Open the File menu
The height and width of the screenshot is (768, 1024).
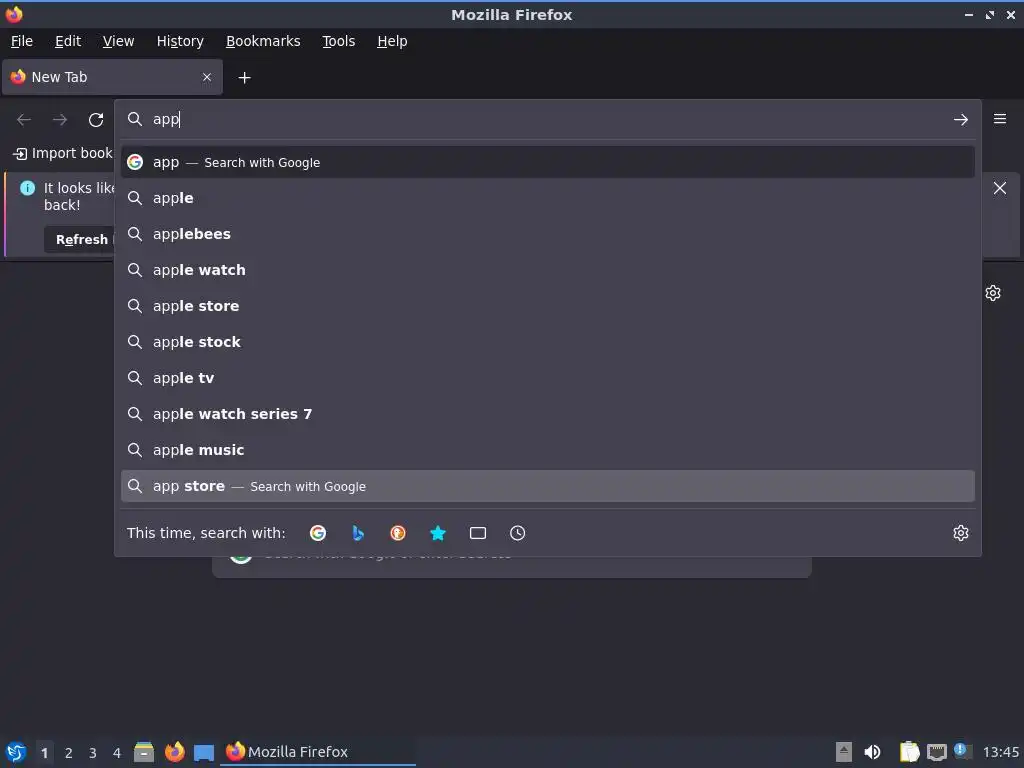pyautogui.click(x=22, y=41)
